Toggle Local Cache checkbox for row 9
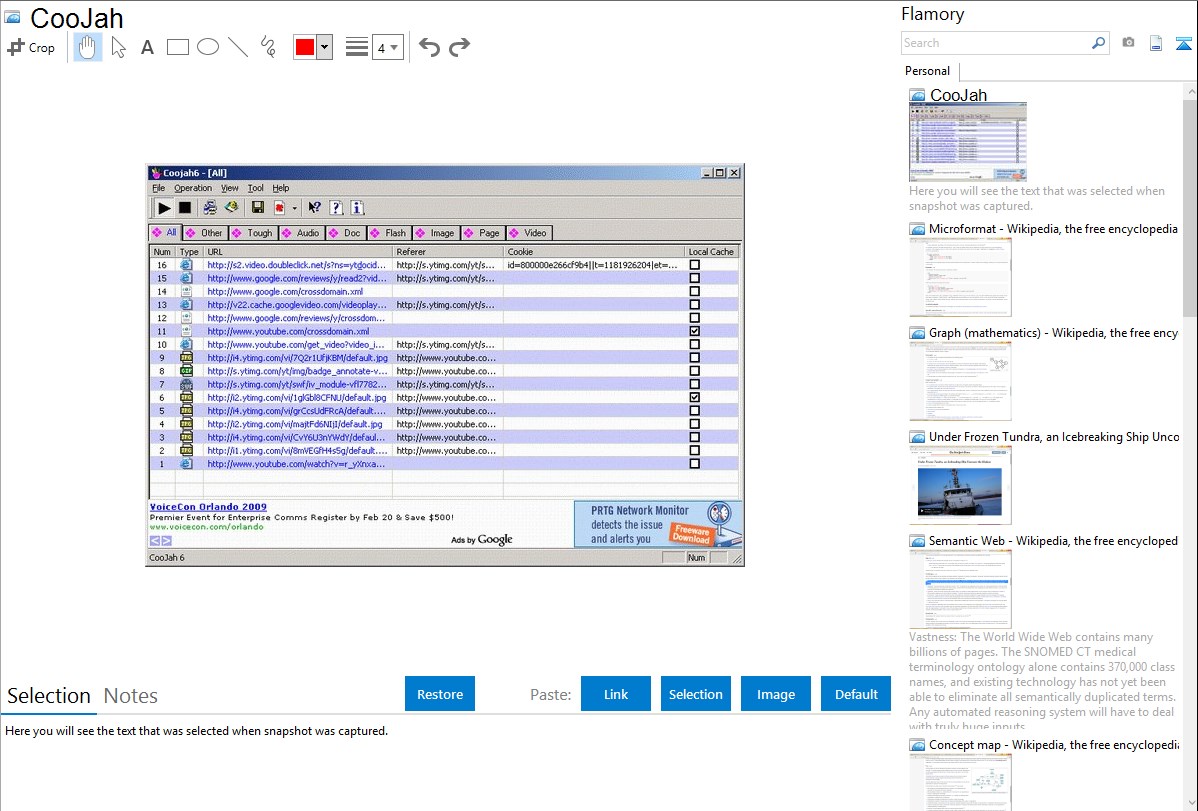The width and height of the screenshot is (1198, 811). 695,358
